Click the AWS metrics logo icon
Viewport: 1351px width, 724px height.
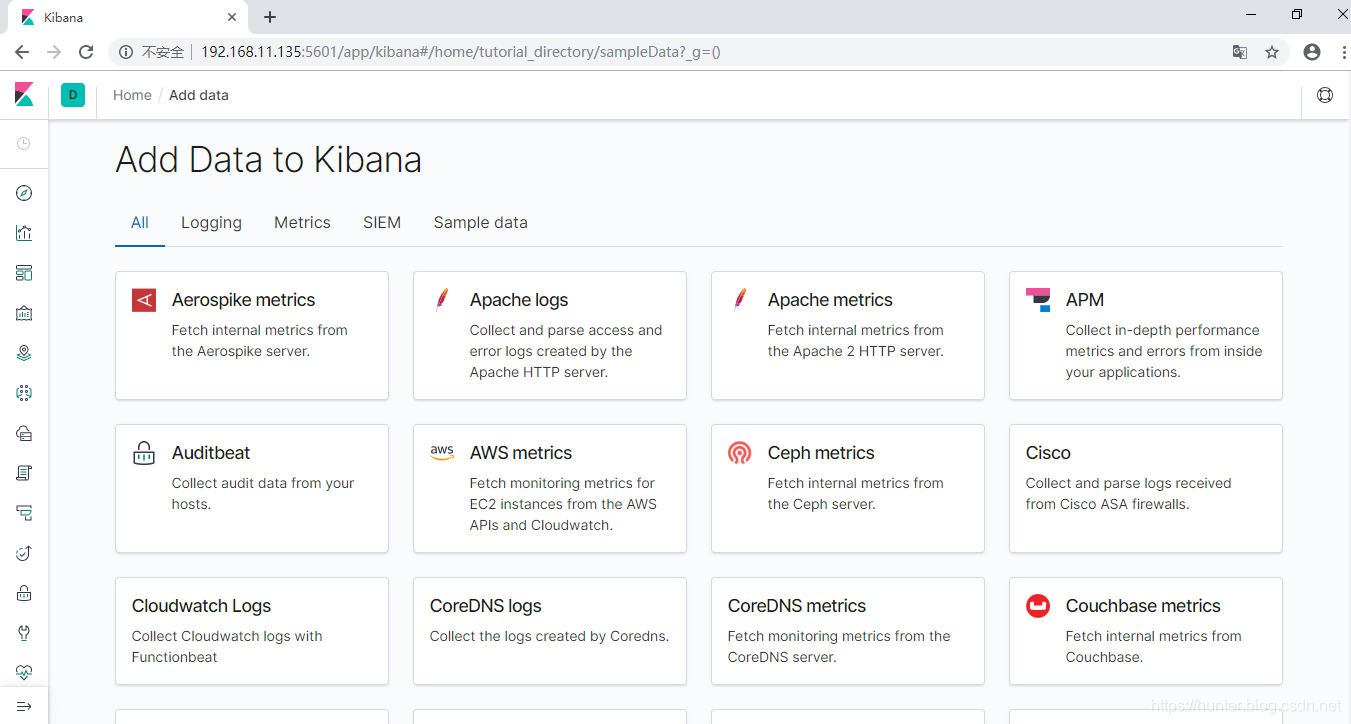click(x=442, y=452)
